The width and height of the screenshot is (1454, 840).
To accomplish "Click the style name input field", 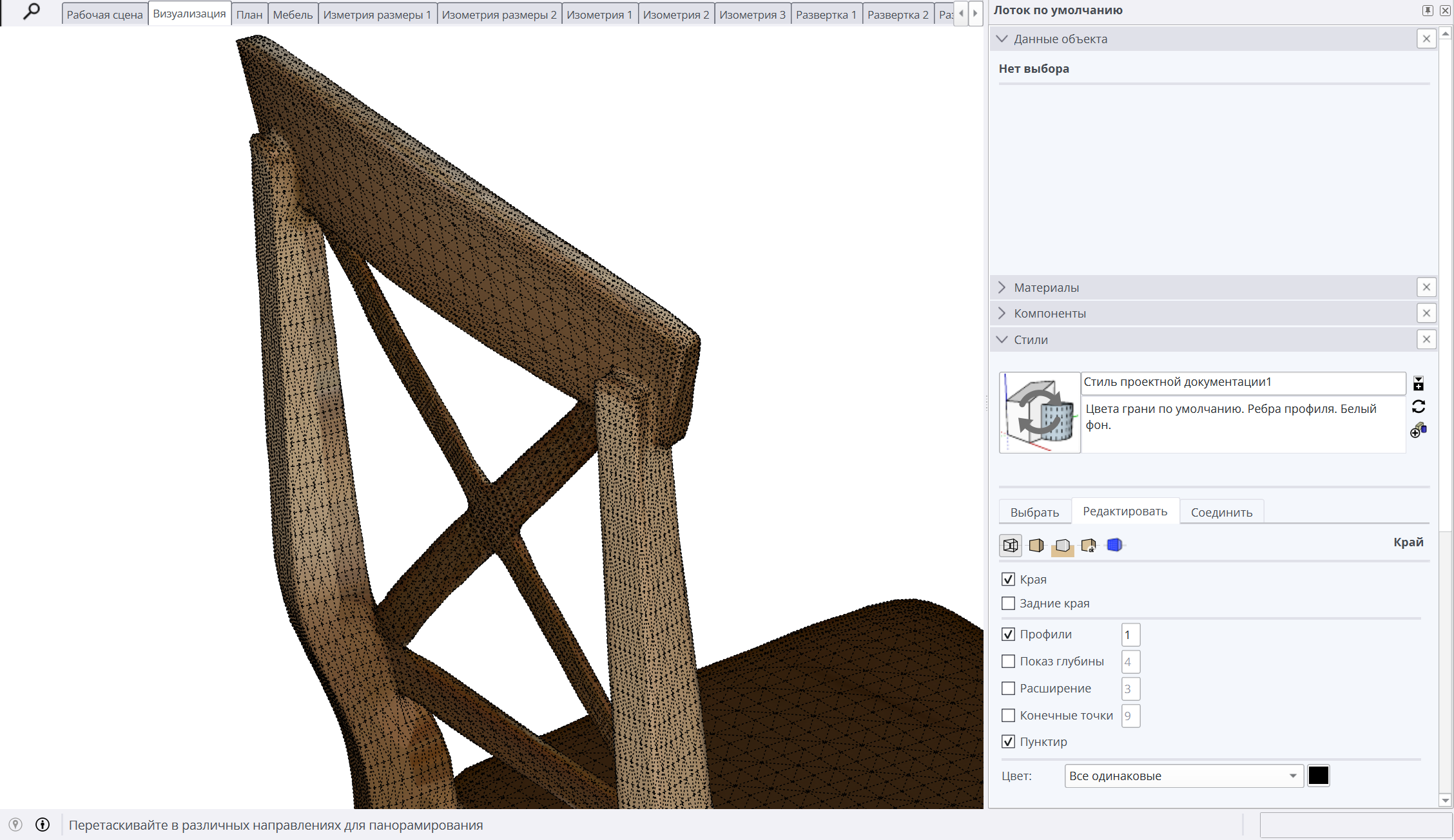I will click(x=1243, y=382).
